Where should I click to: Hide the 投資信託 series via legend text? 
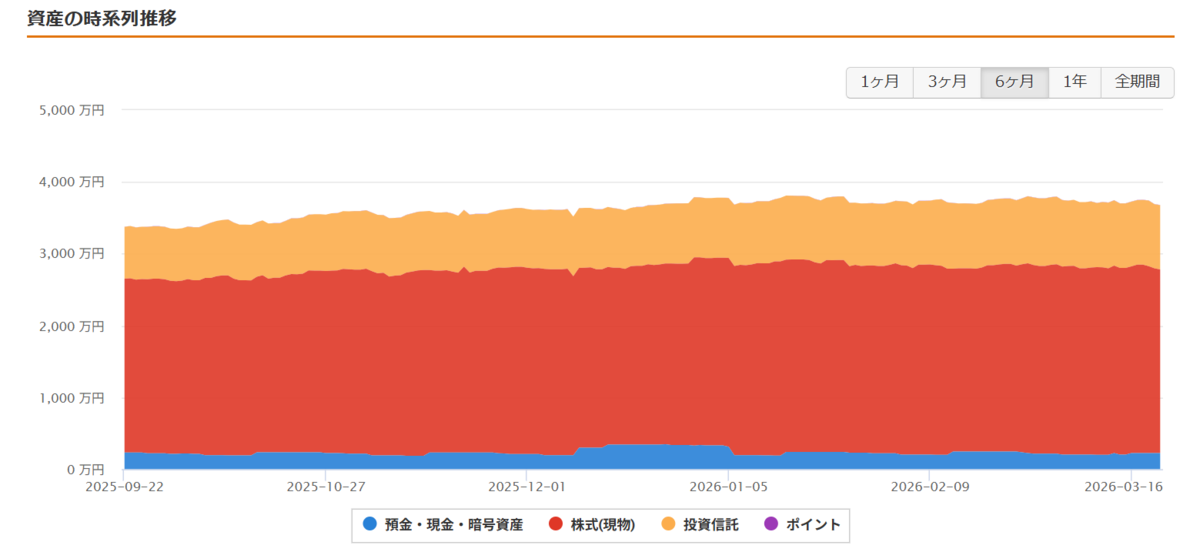(x=711, y=524)
